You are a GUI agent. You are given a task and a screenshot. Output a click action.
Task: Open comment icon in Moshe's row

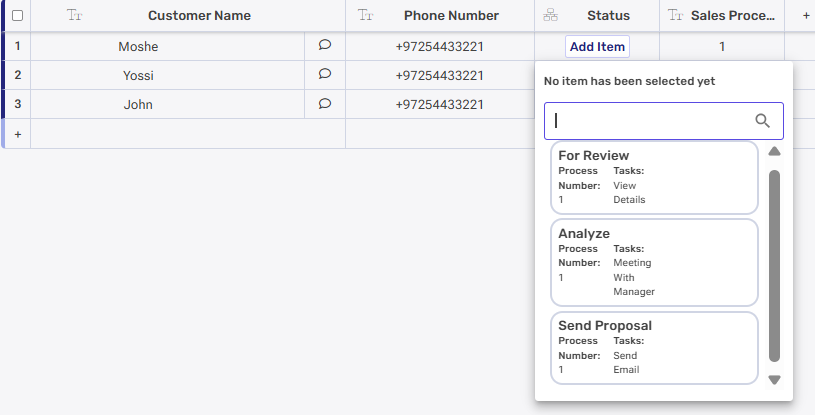tap(324, 45)
